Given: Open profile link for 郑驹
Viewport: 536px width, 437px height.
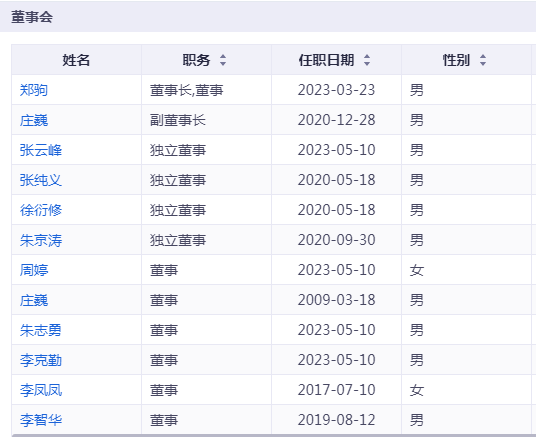Looking at the screenshot, I should click(x=34, y=90).
